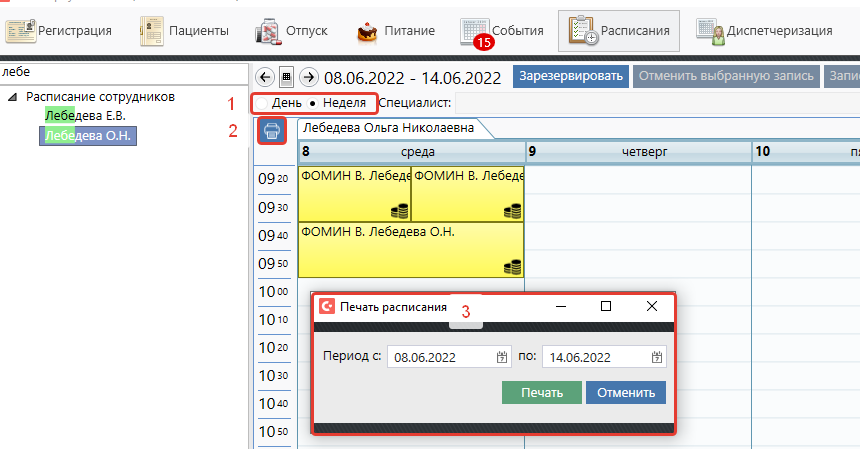The height and width of the screenshot is (449, 860).
Task: Click the green Печать button
Action: click(541, 392)
